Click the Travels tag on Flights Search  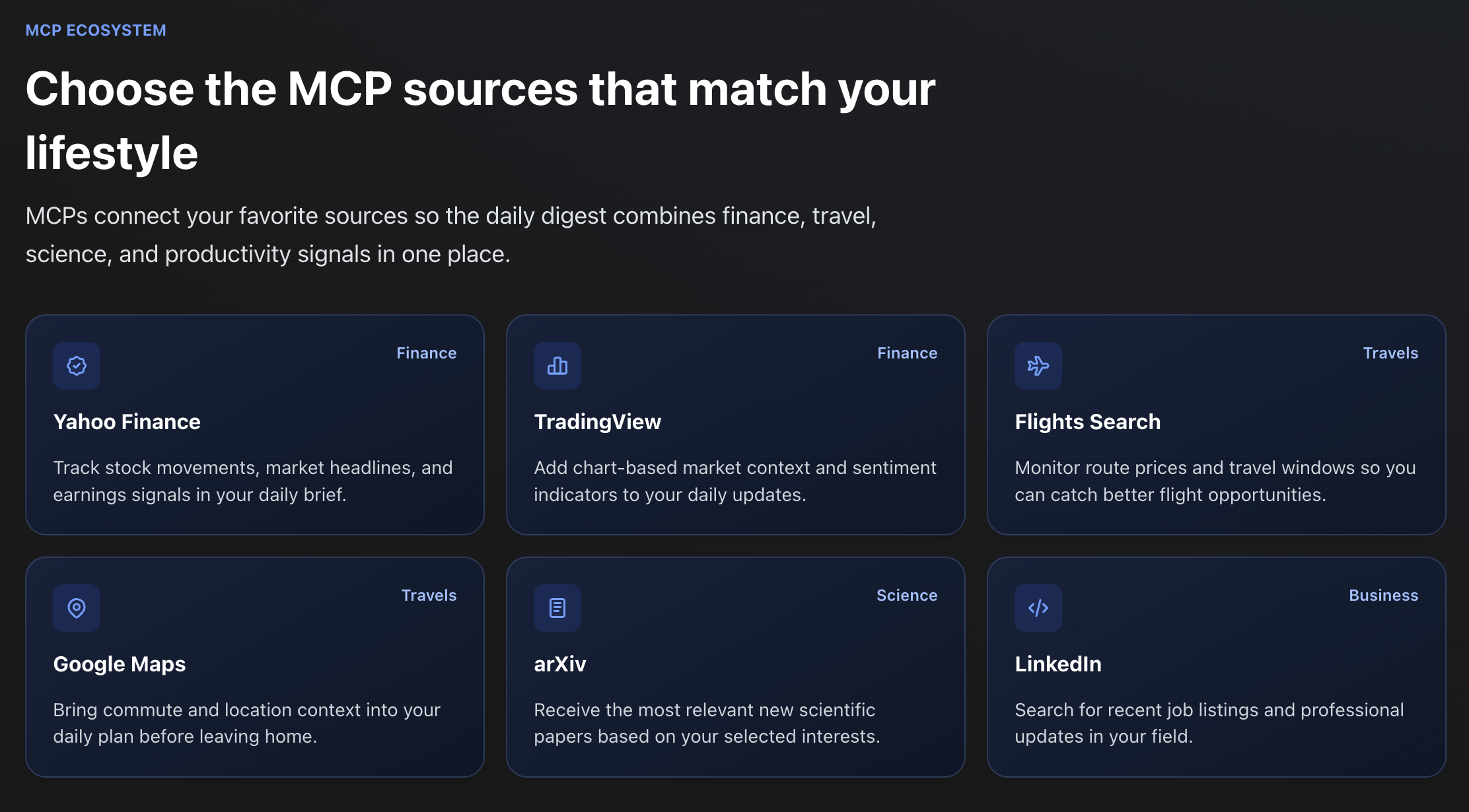point(1390,353)
